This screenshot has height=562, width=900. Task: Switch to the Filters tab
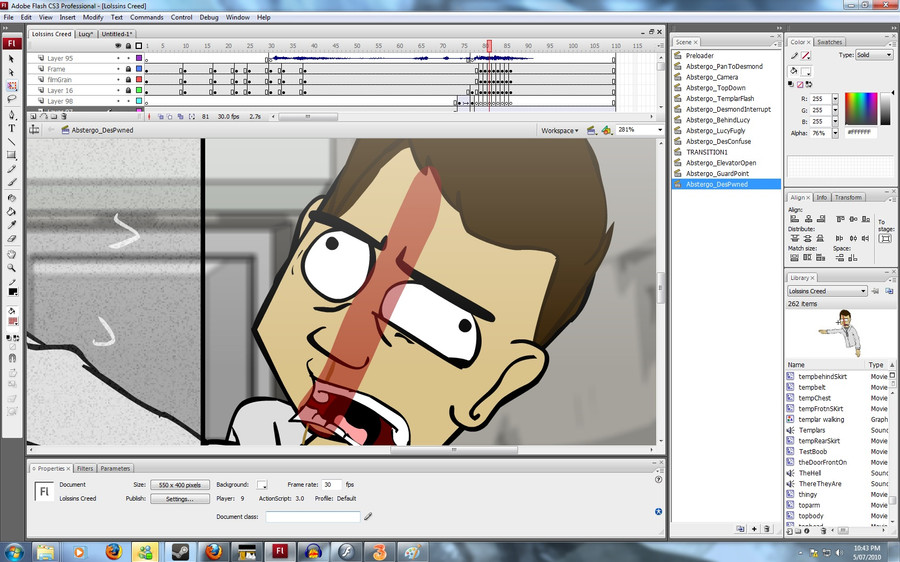[x=85, y=468]
